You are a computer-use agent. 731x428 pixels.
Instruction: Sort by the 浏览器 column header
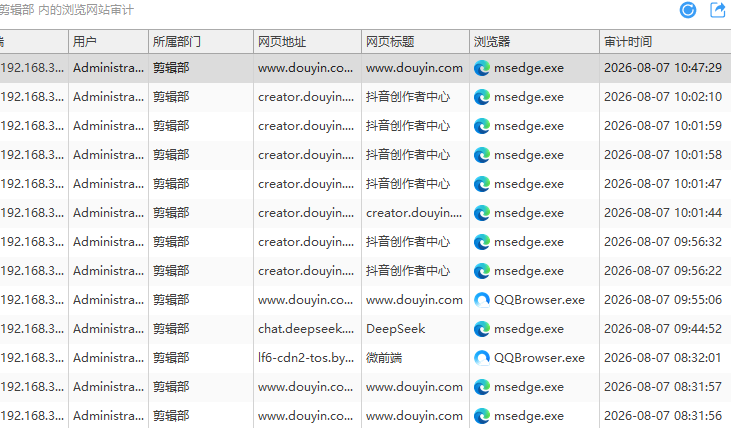point(534,41)
